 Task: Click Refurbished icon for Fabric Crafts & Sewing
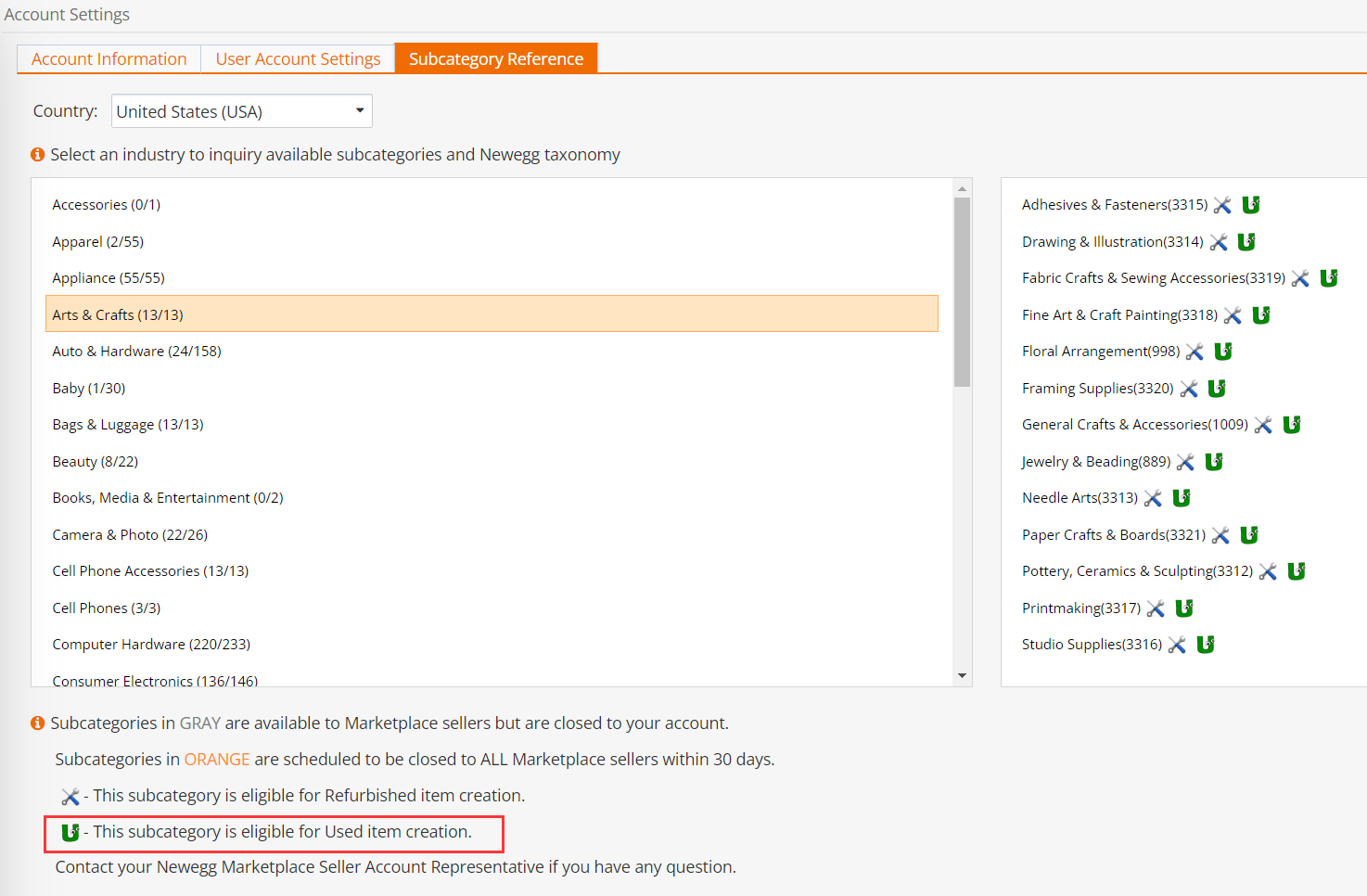tap(1300, 278)
